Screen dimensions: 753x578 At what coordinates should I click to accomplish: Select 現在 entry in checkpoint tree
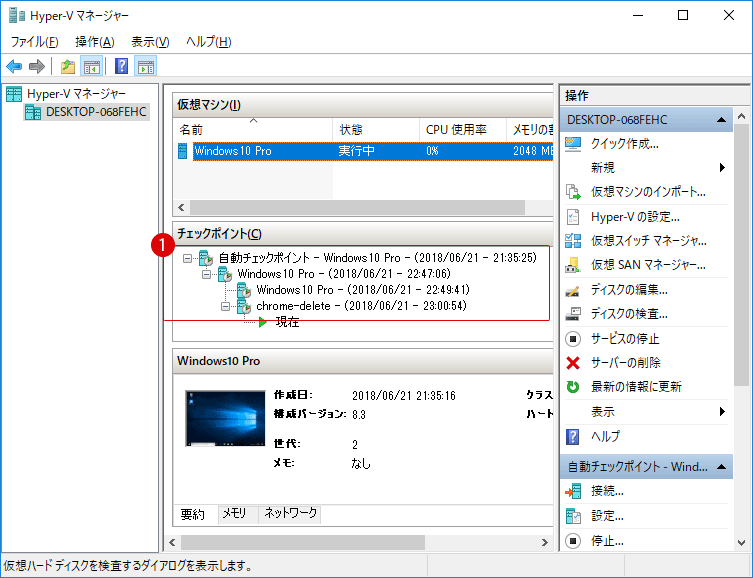click(287, 322)
